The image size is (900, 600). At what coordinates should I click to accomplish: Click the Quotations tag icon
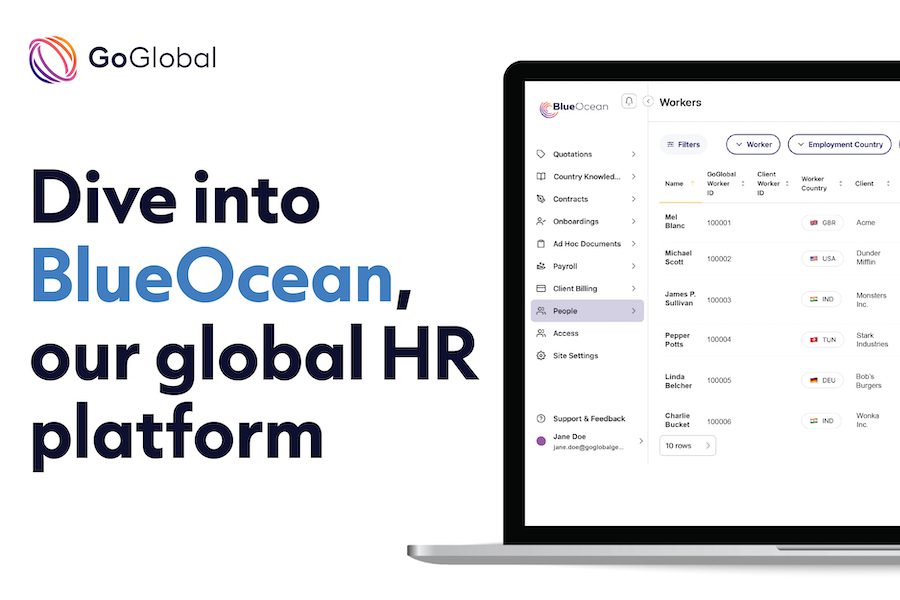tap(541, 154)
